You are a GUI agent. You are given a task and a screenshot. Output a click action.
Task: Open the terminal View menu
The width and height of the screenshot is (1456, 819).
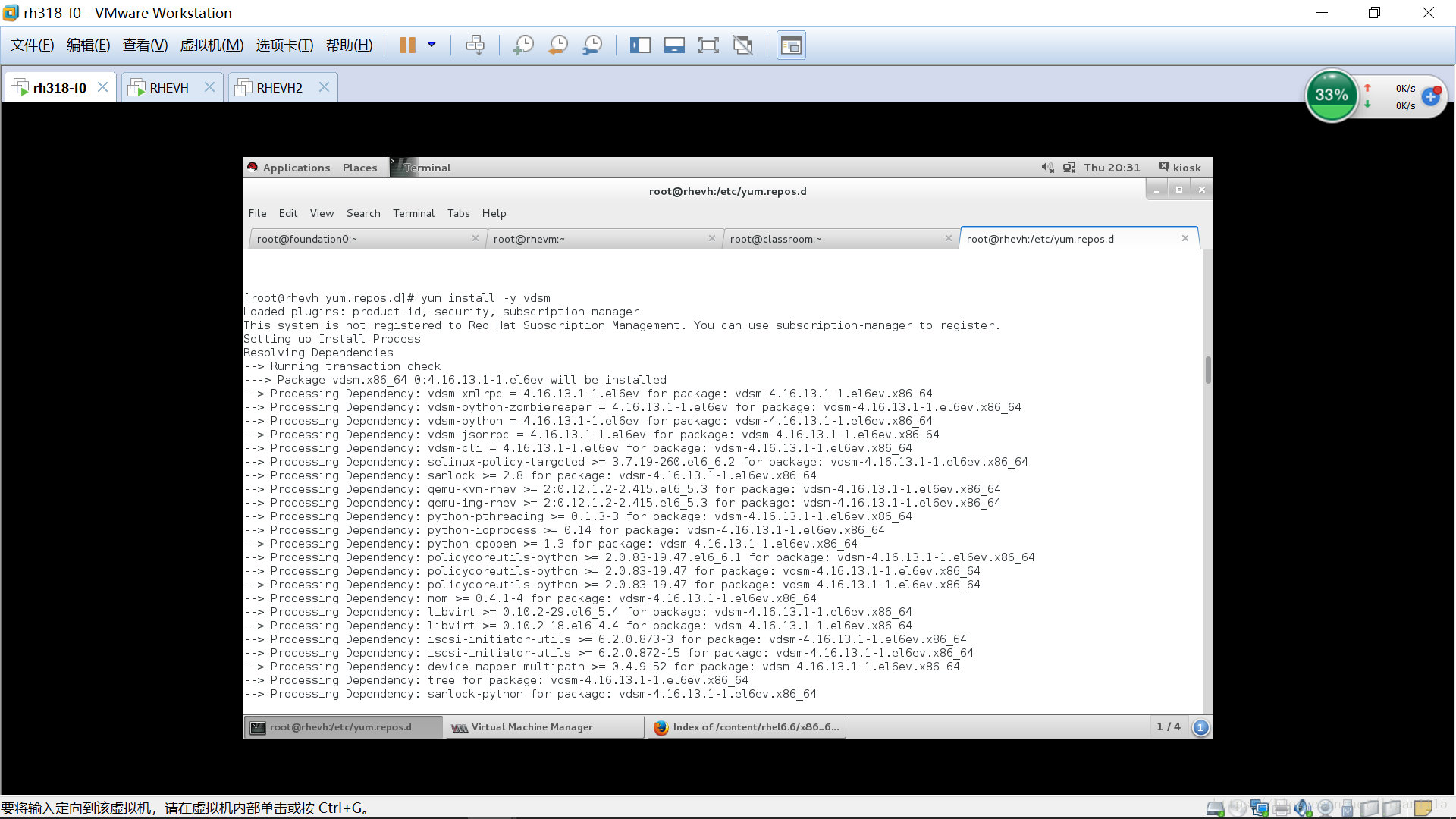322,213
